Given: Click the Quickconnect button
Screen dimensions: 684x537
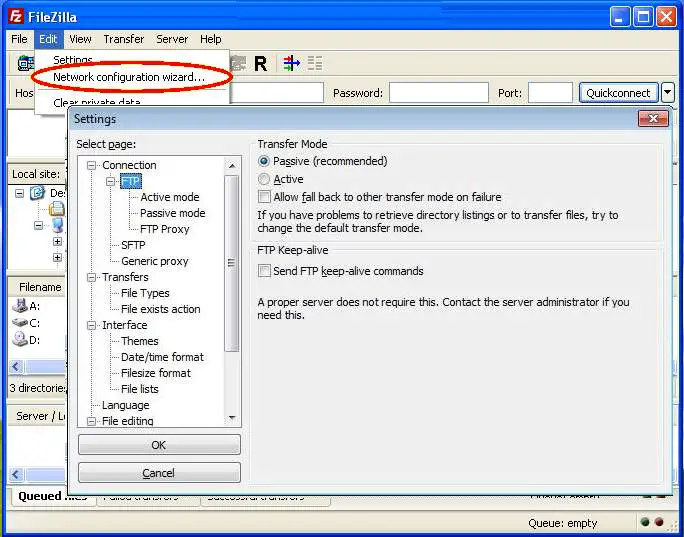Looking at the screenshot, I should pyautogui.click(x=618, y=92).
